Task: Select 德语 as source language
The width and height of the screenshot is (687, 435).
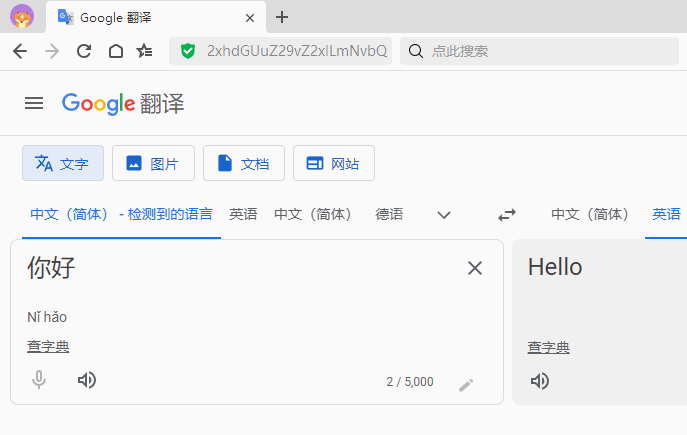Action: tap(389, 214)
